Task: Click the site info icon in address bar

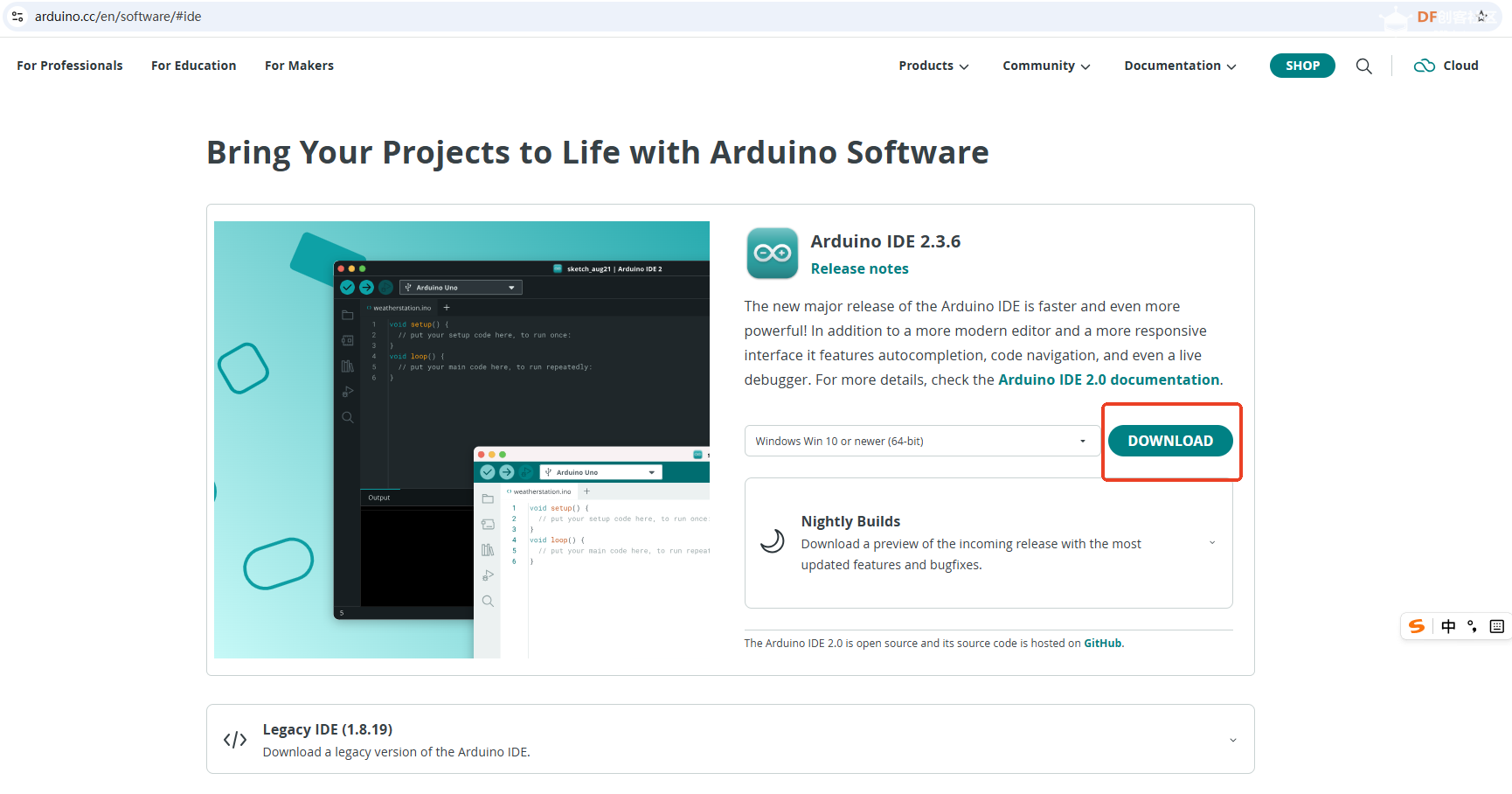Action: (x=17, y=17)
